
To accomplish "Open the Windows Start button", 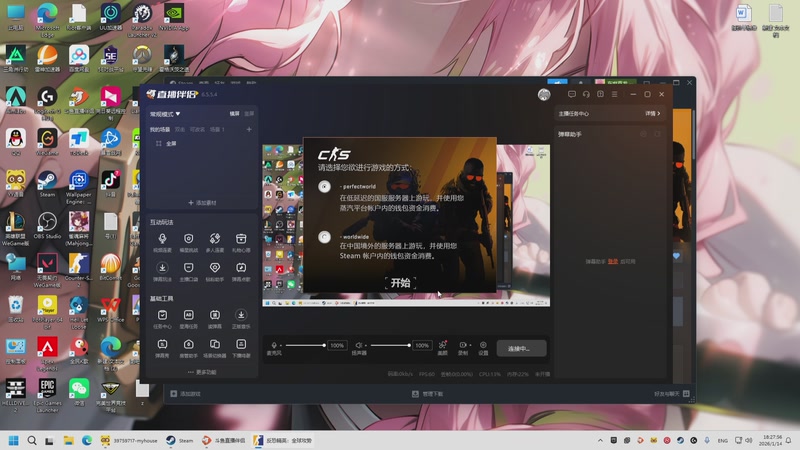I will (14, 440).
